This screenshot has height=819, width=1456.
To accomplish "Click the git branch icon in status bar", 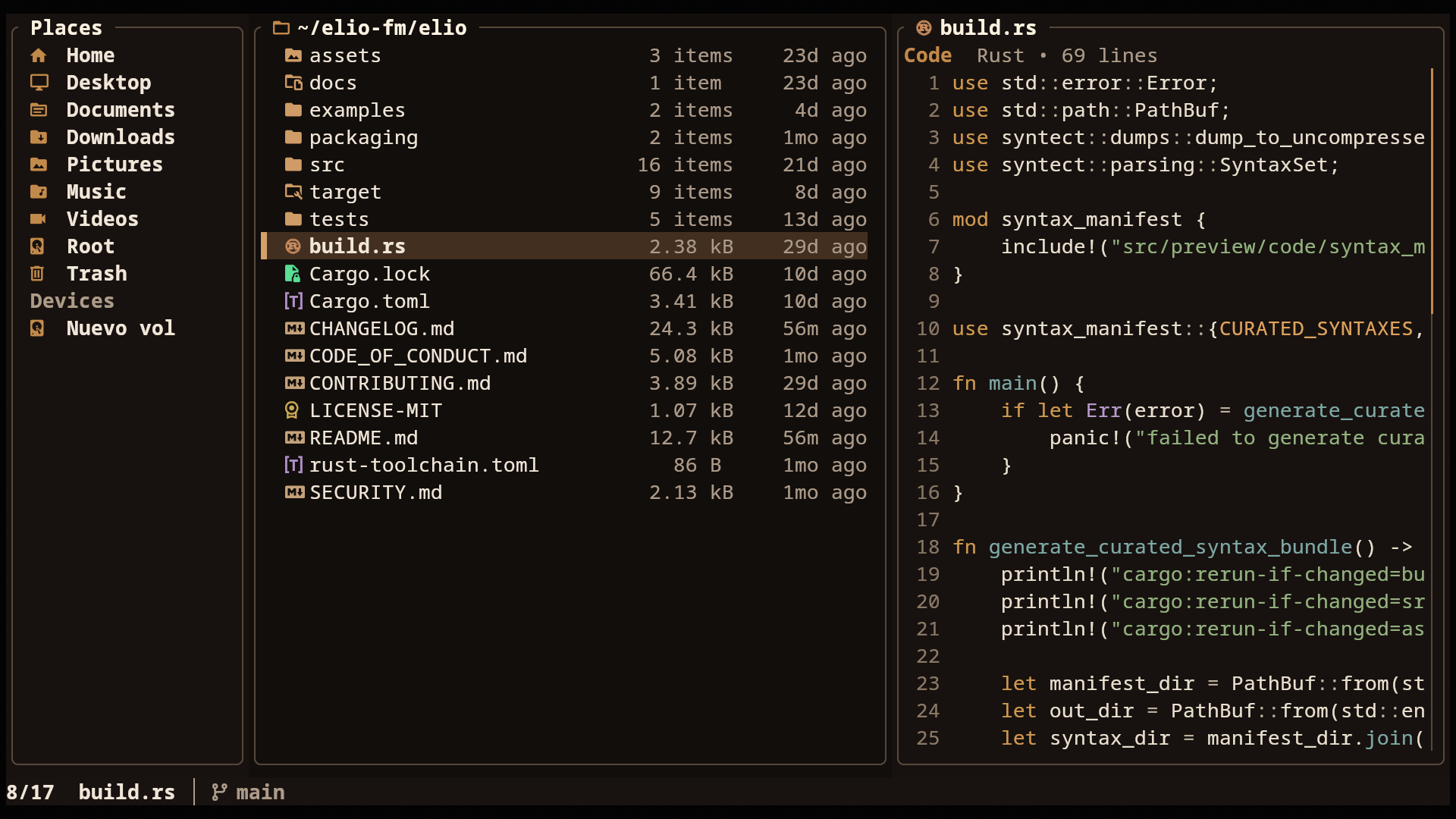I will [219, 792].
